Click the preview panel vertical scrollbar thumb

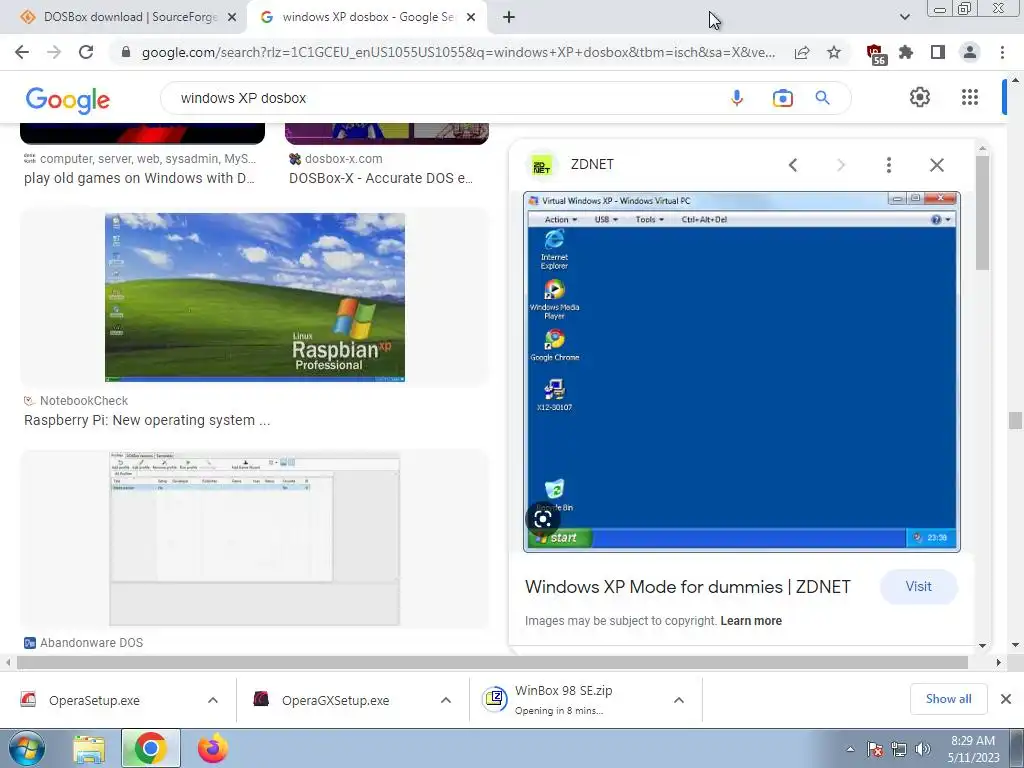(982, 212)
